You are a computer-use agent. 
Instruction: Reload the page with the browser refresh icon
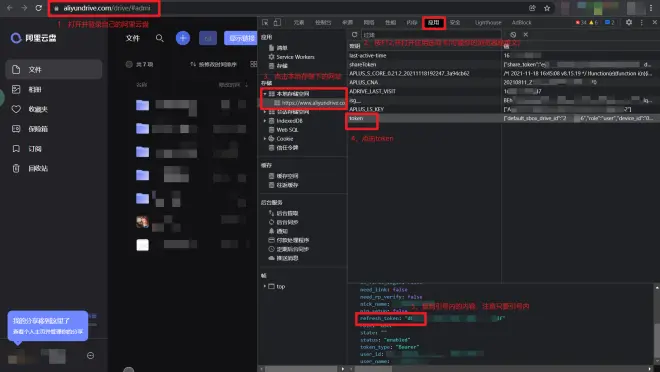point(39,8)
